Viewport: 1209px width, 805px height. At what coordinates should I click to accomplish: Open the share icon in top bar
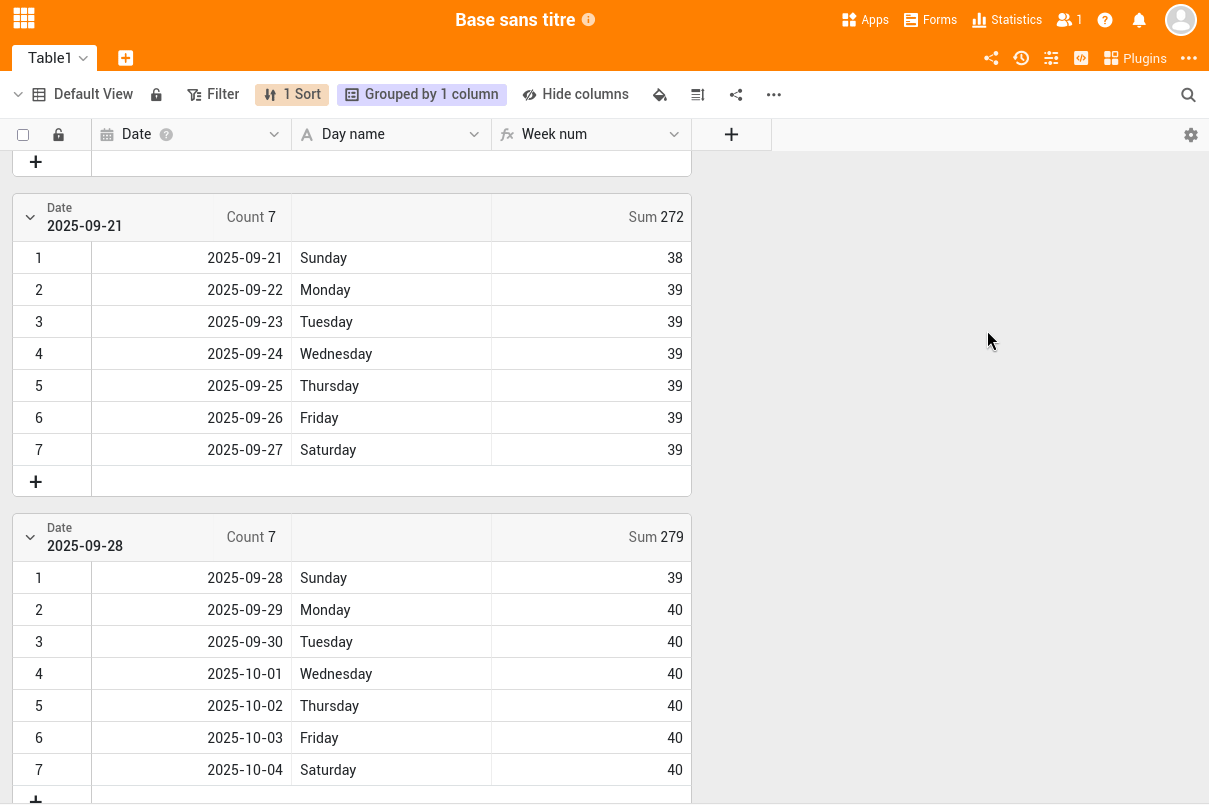[x=991, y=58]
